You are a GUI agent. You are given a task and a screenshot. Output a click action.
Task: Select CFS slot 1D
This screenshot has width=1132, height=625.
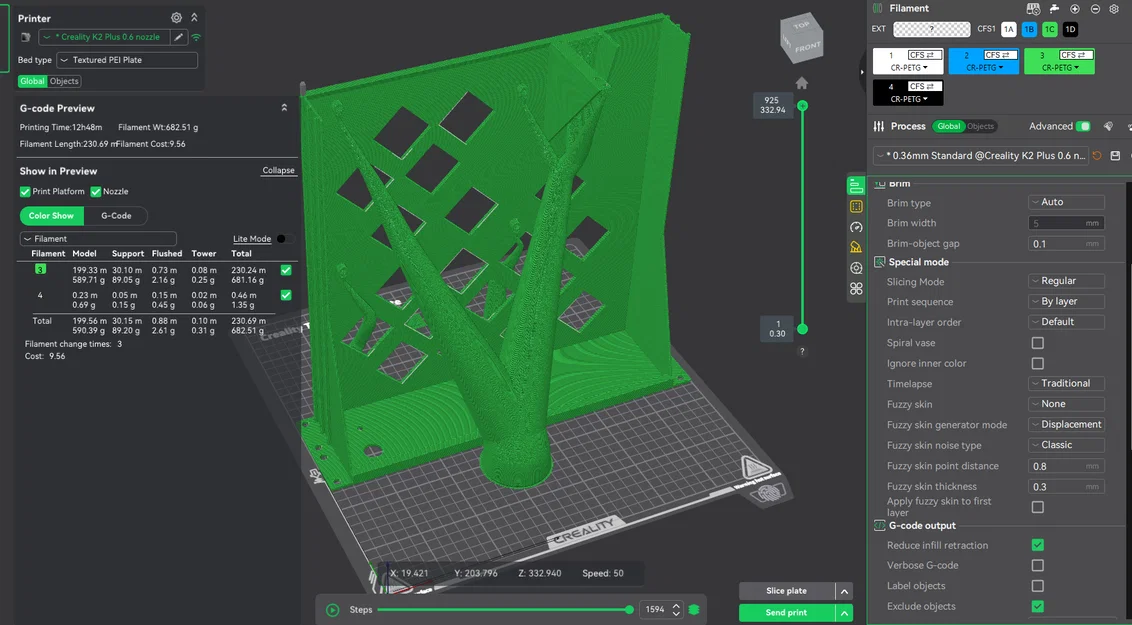point(1070,30)
